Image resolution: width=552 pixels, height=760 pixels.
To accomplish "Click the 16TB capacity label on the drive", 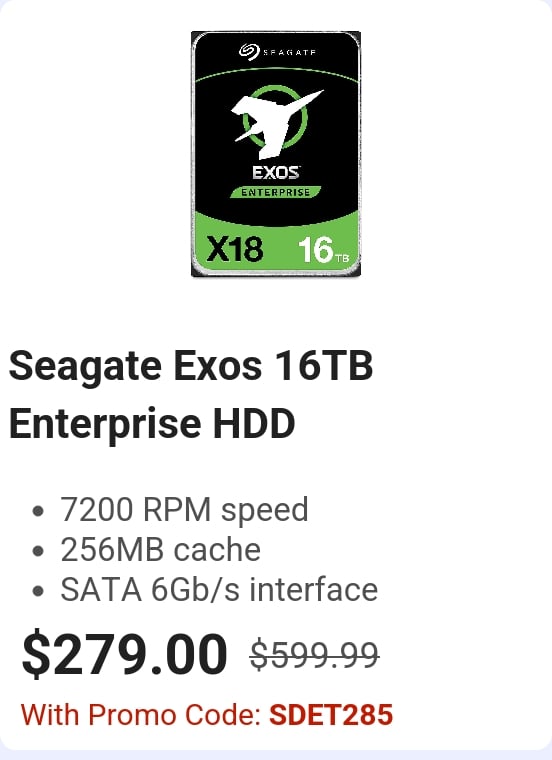I will tap(323, 250).
